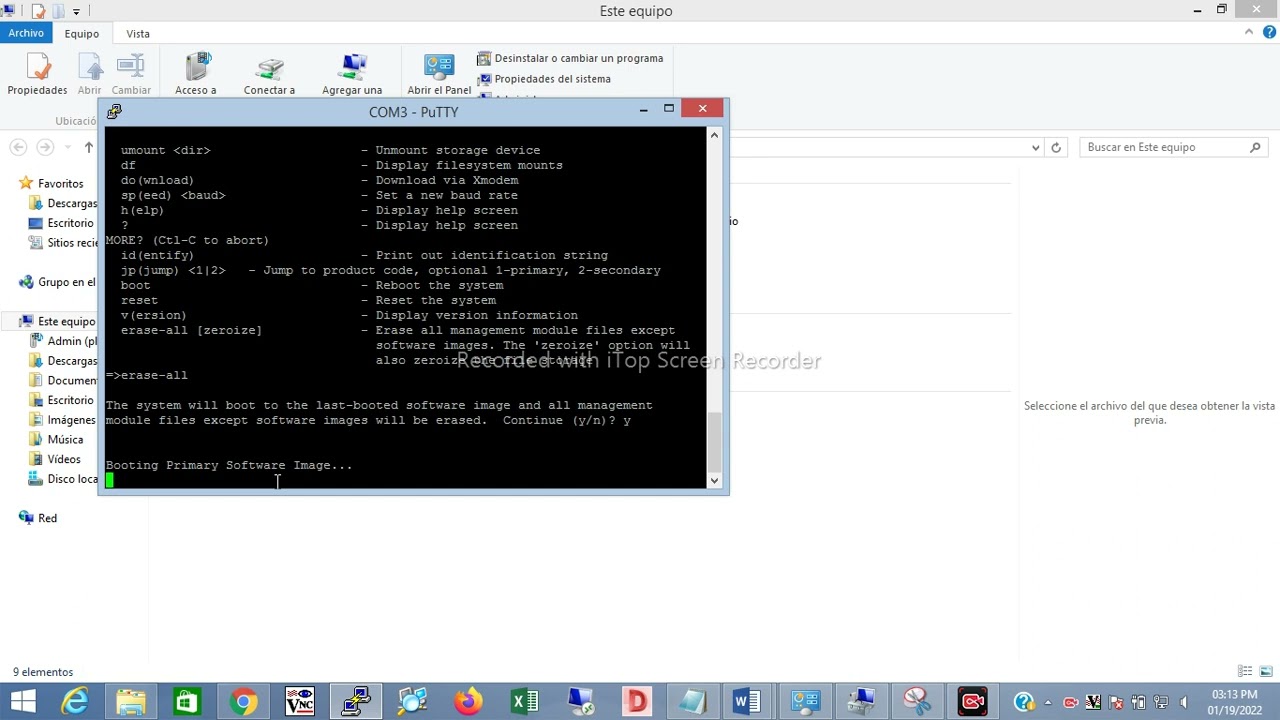
Task: Click the Explorer forward navigation arrow
Action: (44, 147)
